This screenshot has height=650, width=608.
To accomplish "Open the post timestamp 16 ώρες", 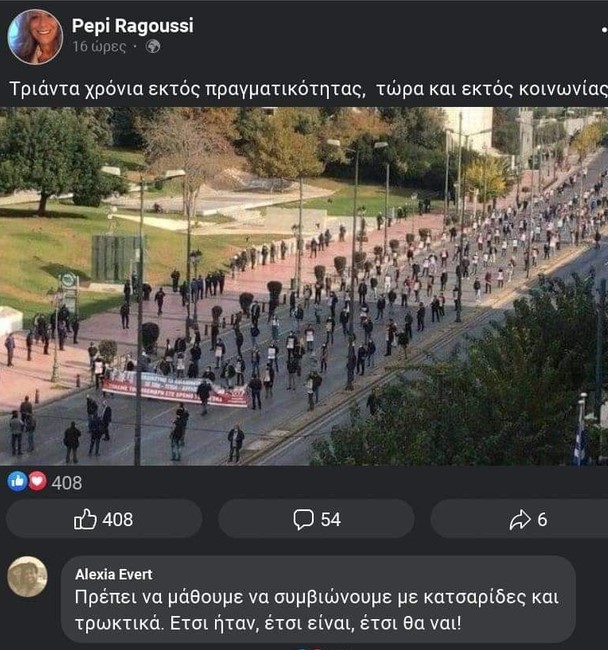I will [x=99, y=46].
